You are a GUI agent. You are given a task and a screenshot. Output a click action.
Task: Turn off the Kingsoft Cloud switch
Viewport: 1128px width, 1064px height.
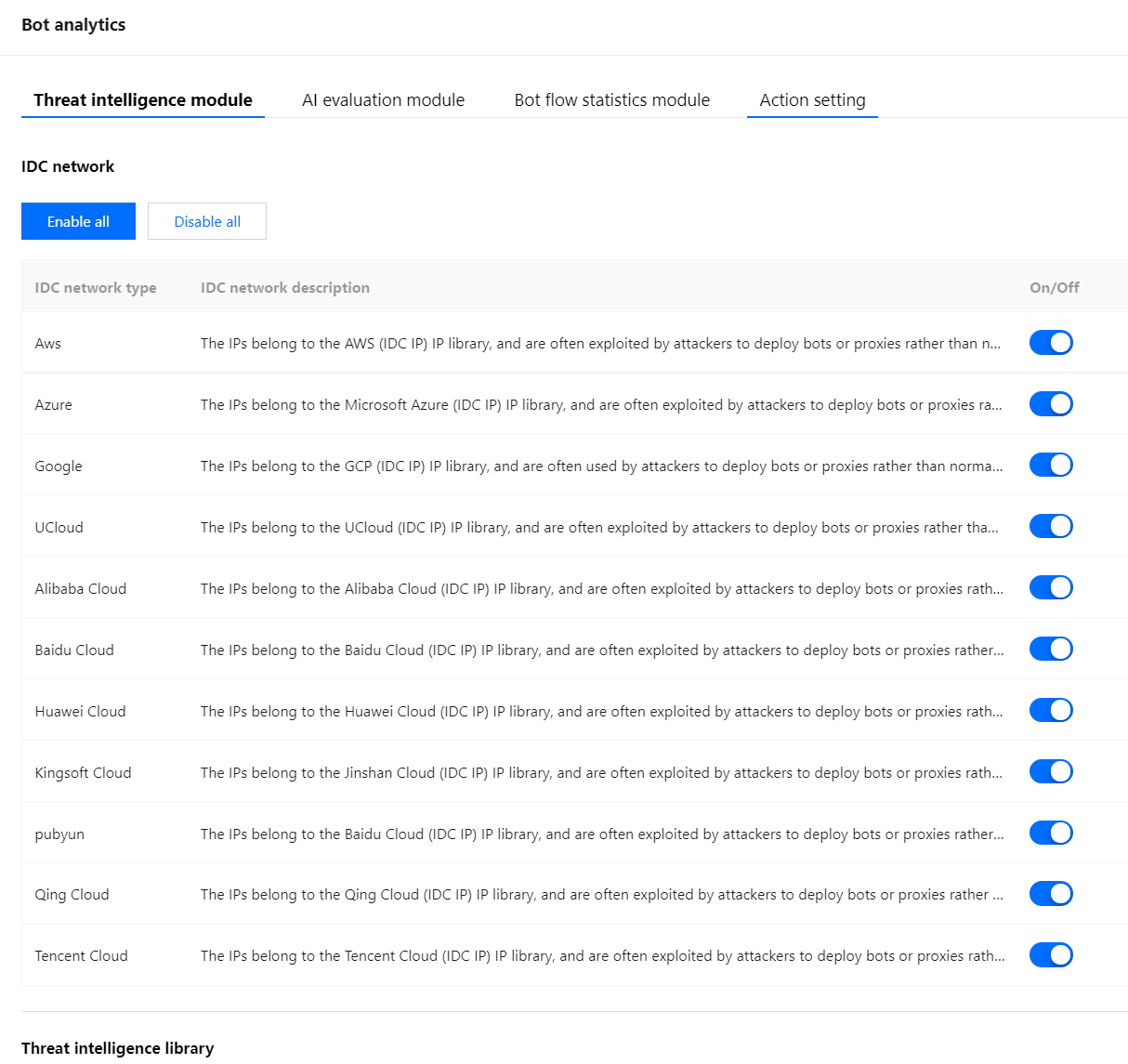[x=1051, y=772]
